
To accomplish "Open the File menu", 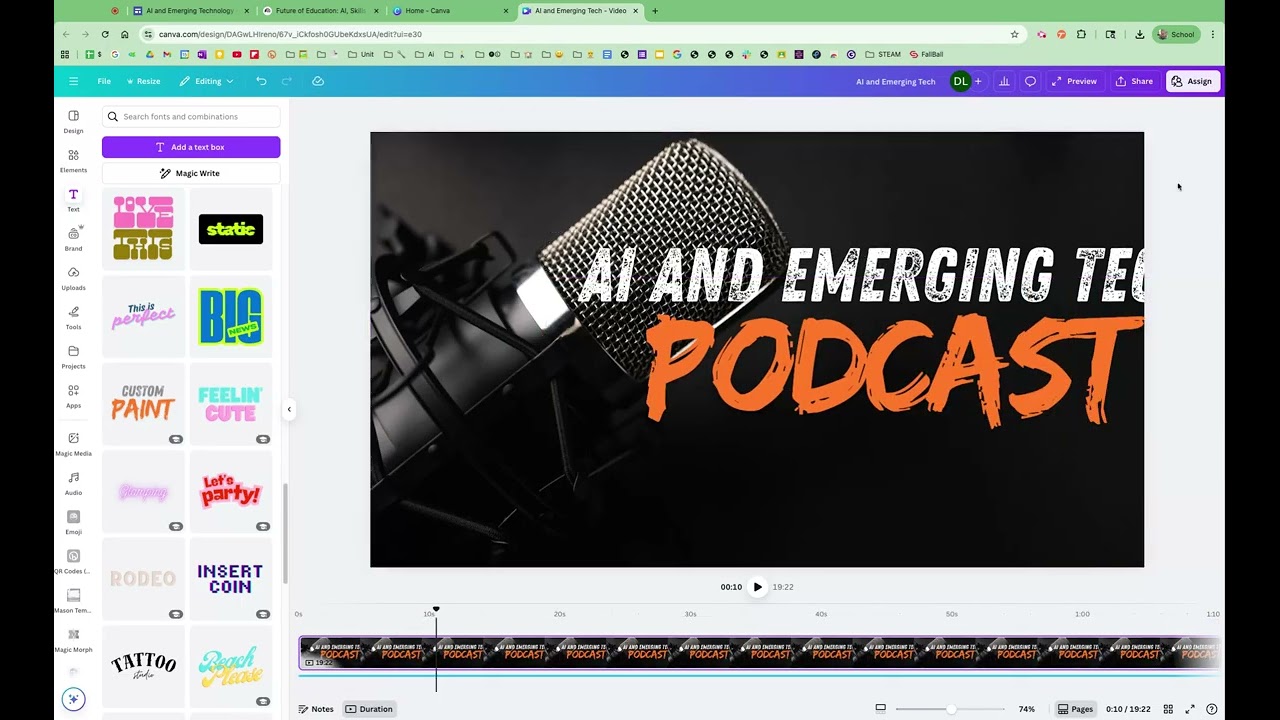I will coord(104,81).
